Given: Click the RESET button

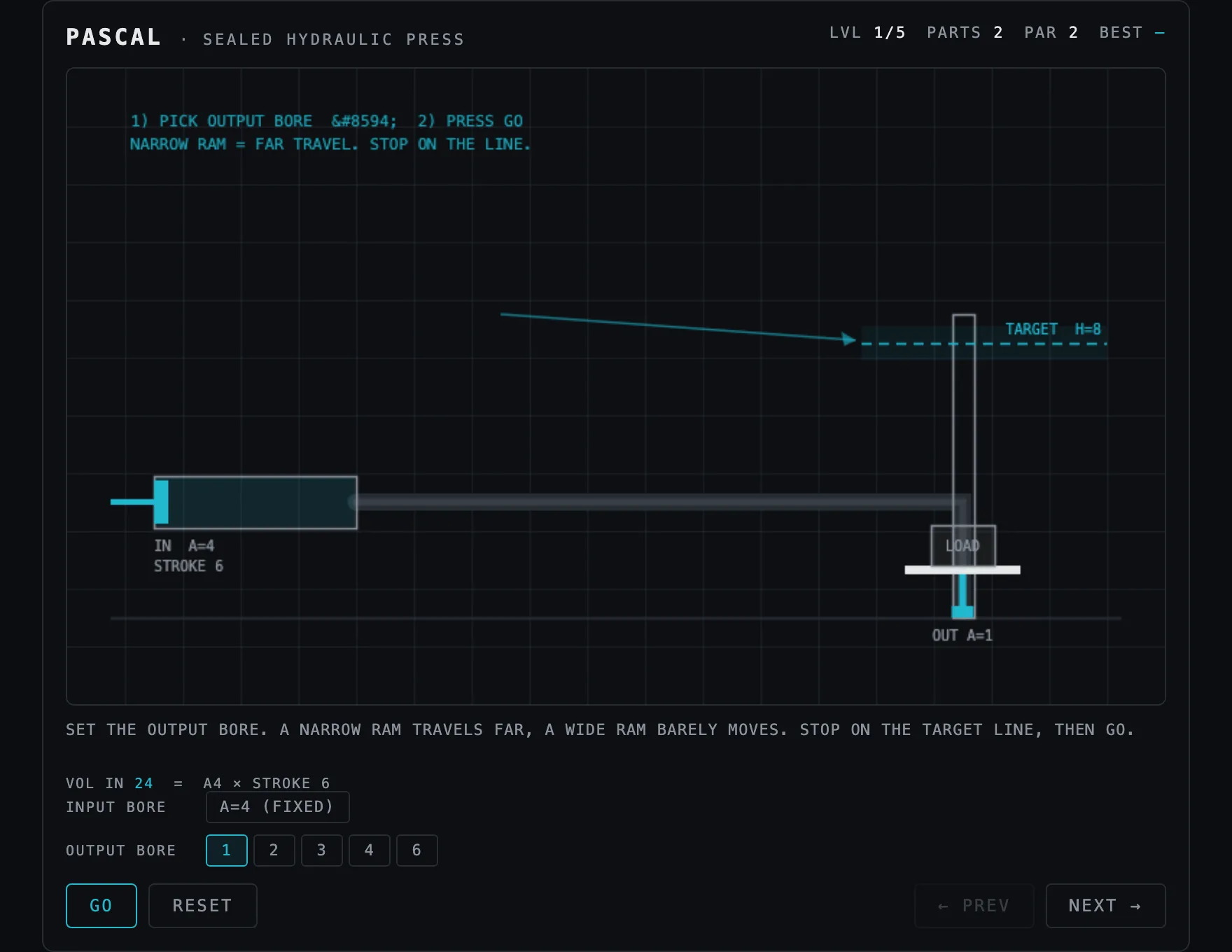Looking at the screenshot, I should pyautogui.click(x=202, y=905).
